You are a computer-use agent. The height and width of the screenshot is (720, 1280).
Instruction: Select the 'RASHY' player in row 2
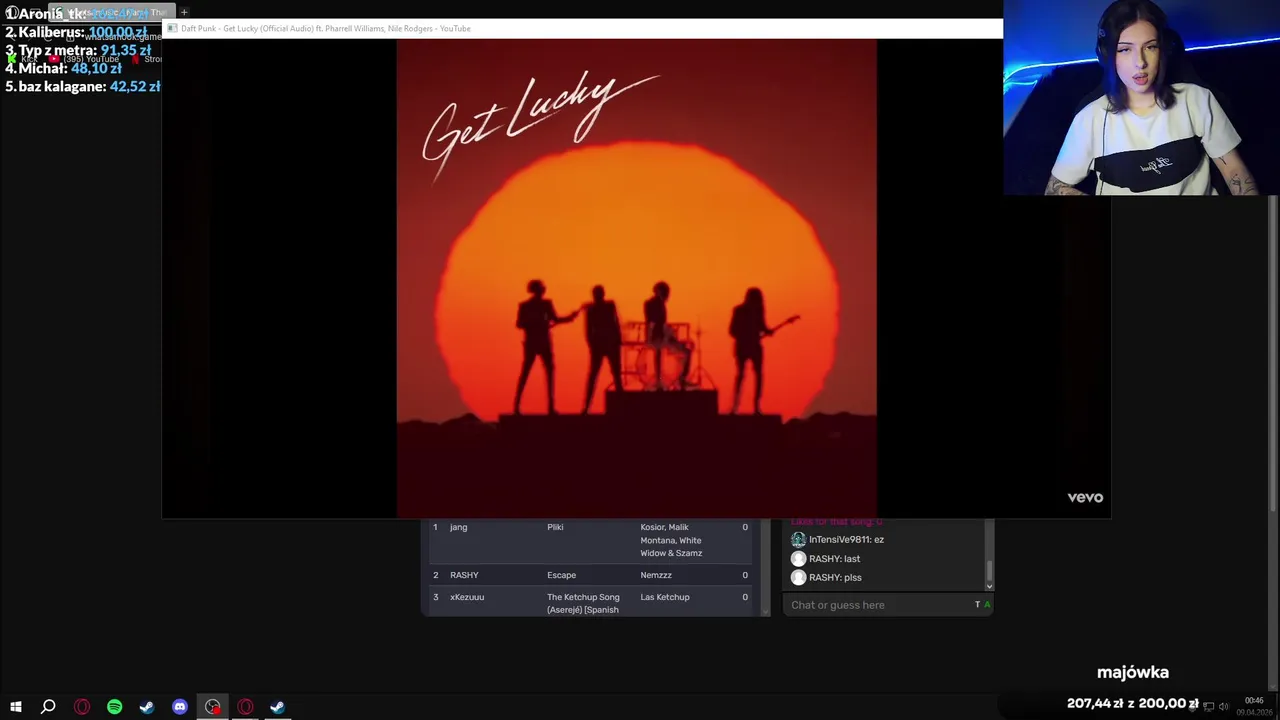[464, 575]
